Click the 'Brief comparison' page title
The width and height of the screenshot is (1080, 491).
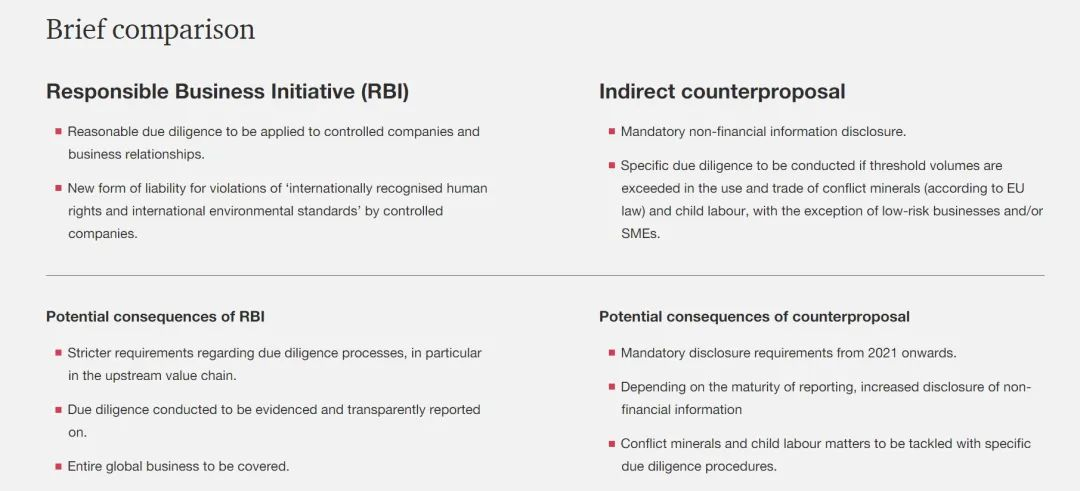(150, 30)
